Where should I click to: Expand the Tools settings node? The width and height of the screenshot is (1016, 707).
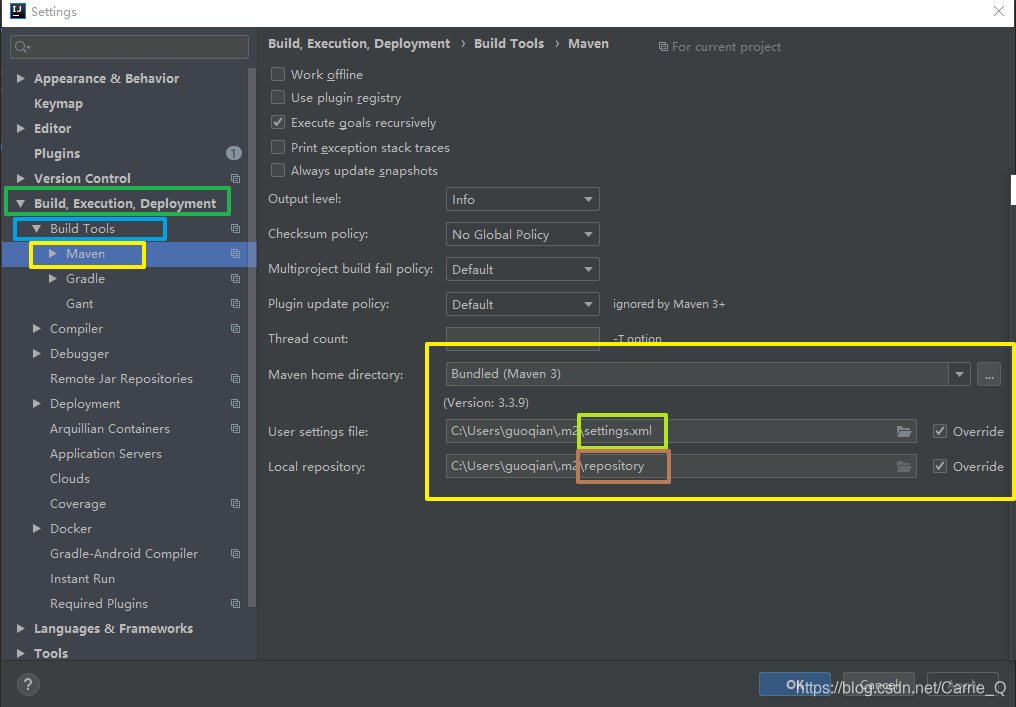click(x=21, y=653)
